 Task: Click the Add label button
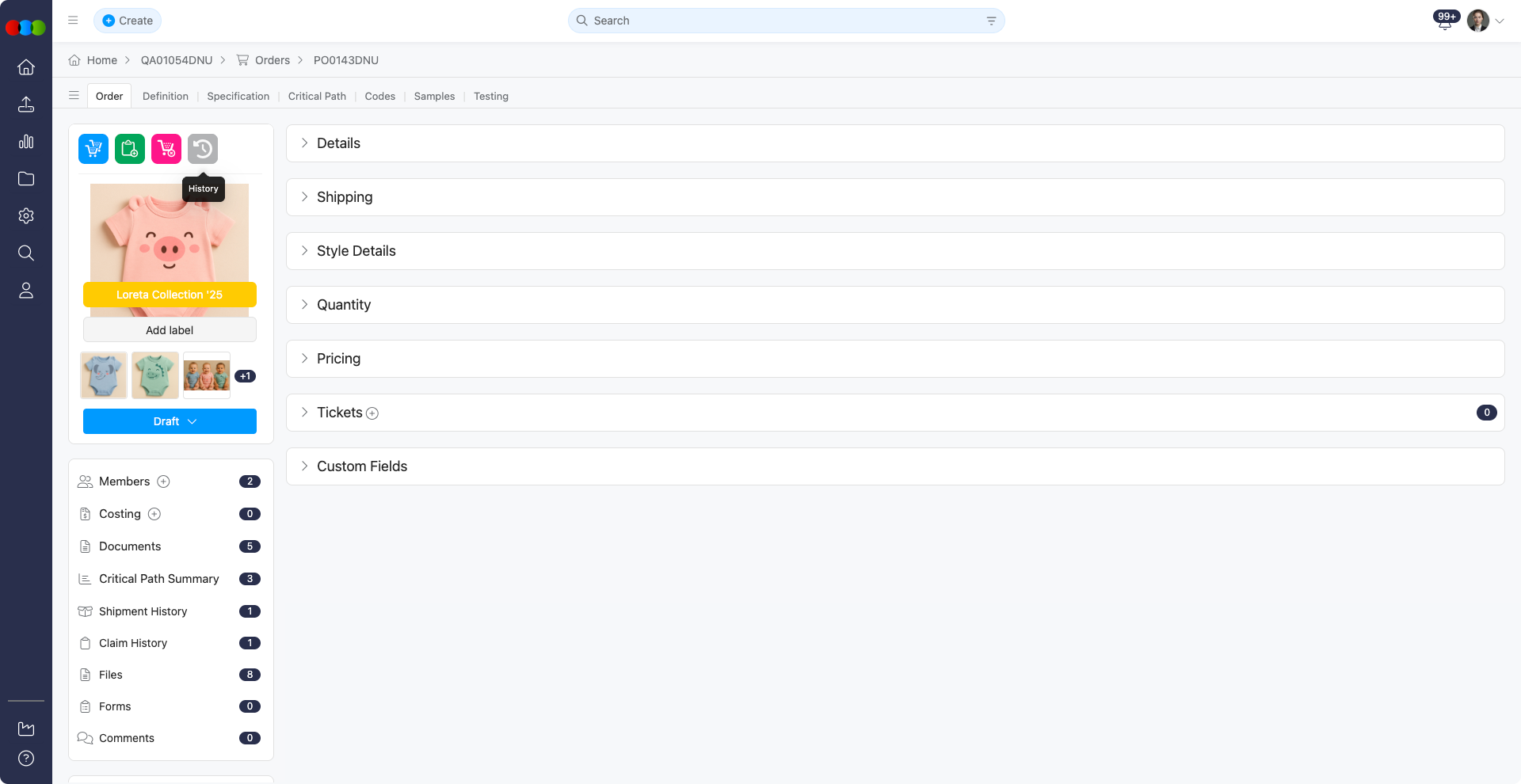(x=170, y=330)
